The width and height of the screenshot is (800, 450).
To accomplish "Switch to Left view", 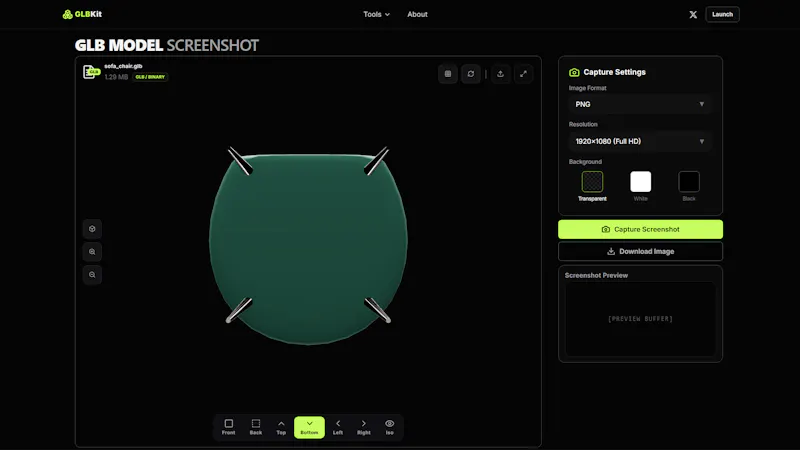I will [338, 427].
